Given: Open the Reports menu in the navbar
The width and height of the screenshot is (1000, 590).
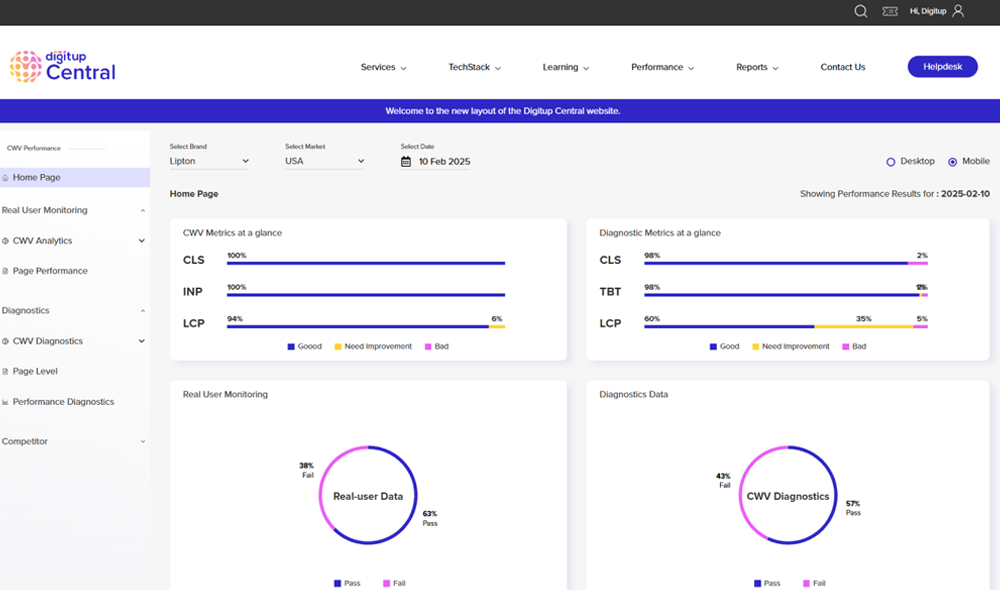Looking at the screenshot, I should [x=756, y=67].
